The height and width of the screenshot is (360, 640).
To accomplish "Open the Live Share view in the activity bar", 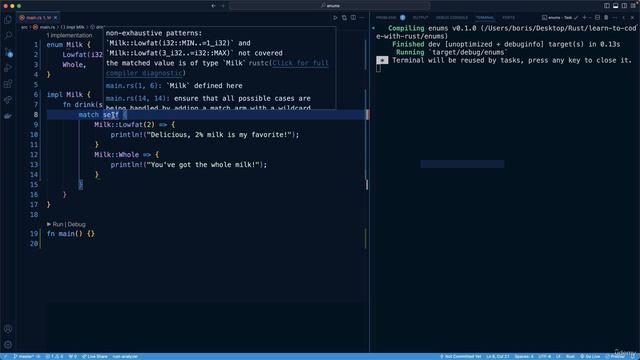I will click(x=8, y=100).
